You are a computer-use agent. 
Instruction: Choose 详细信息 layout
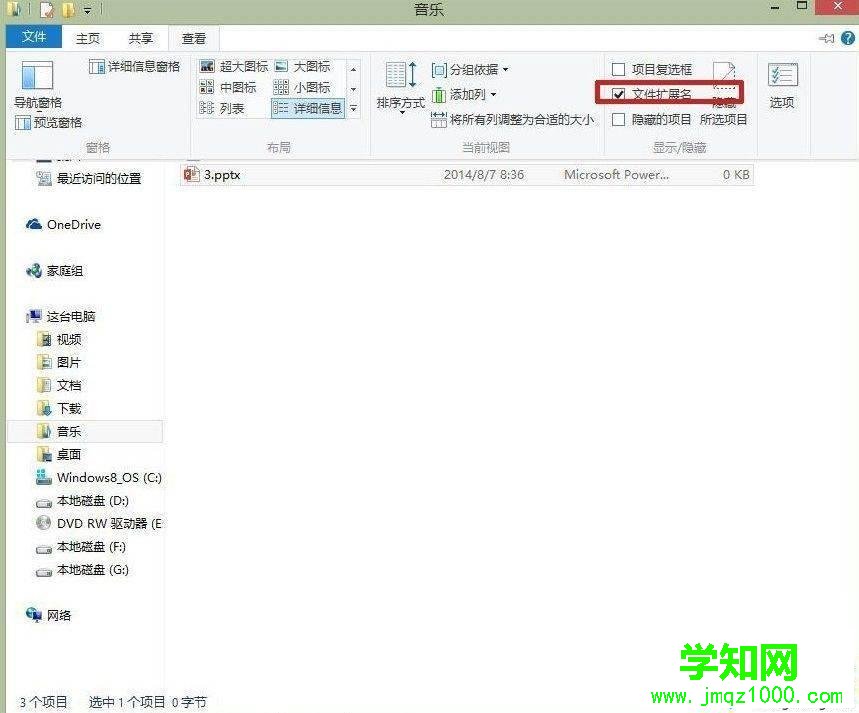coord(307,108)
